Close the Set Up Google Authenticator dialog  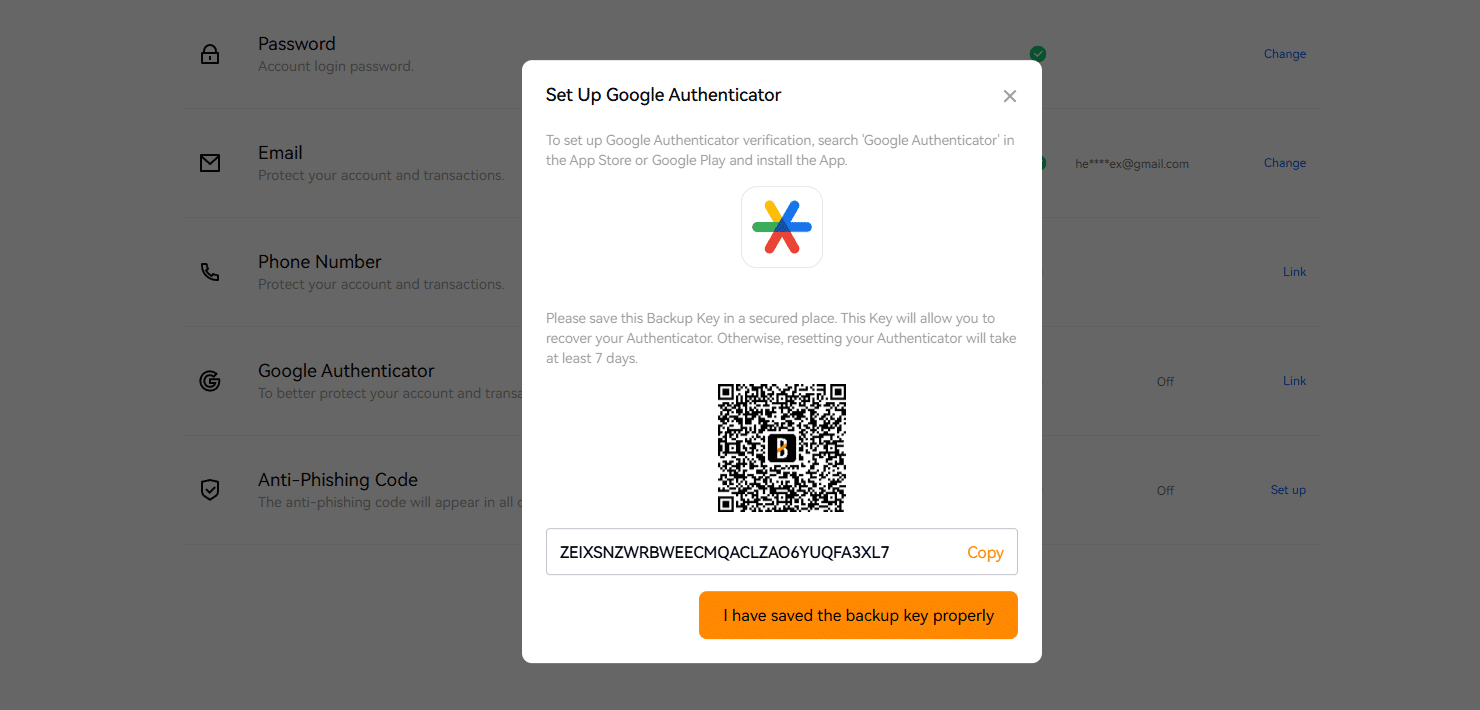pyautogui.click(x=1010, y=96)
